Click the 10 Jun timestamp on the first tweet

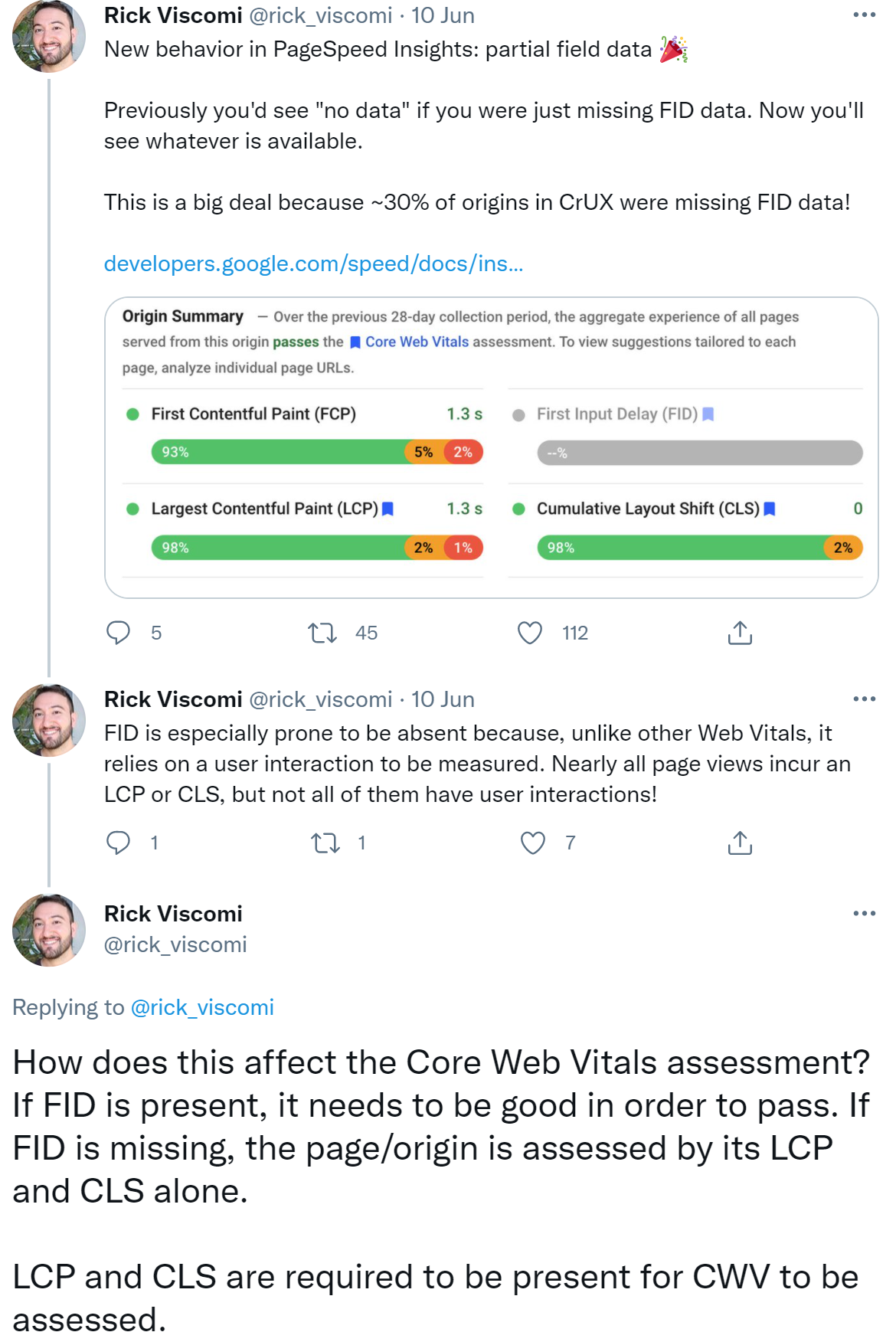tap(443, 15)
